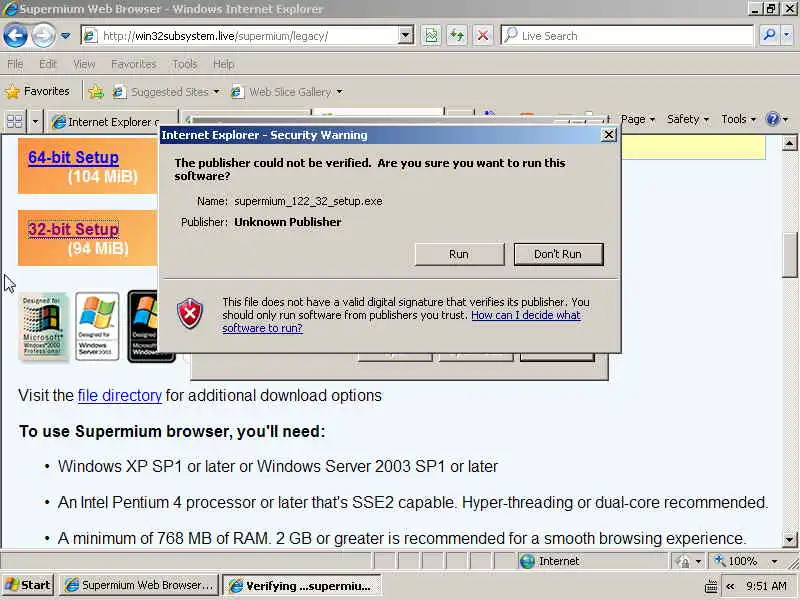Click Don't Run in the Security Warning
The height and width of the screenshot is (600, 800).
click(558, 254)
